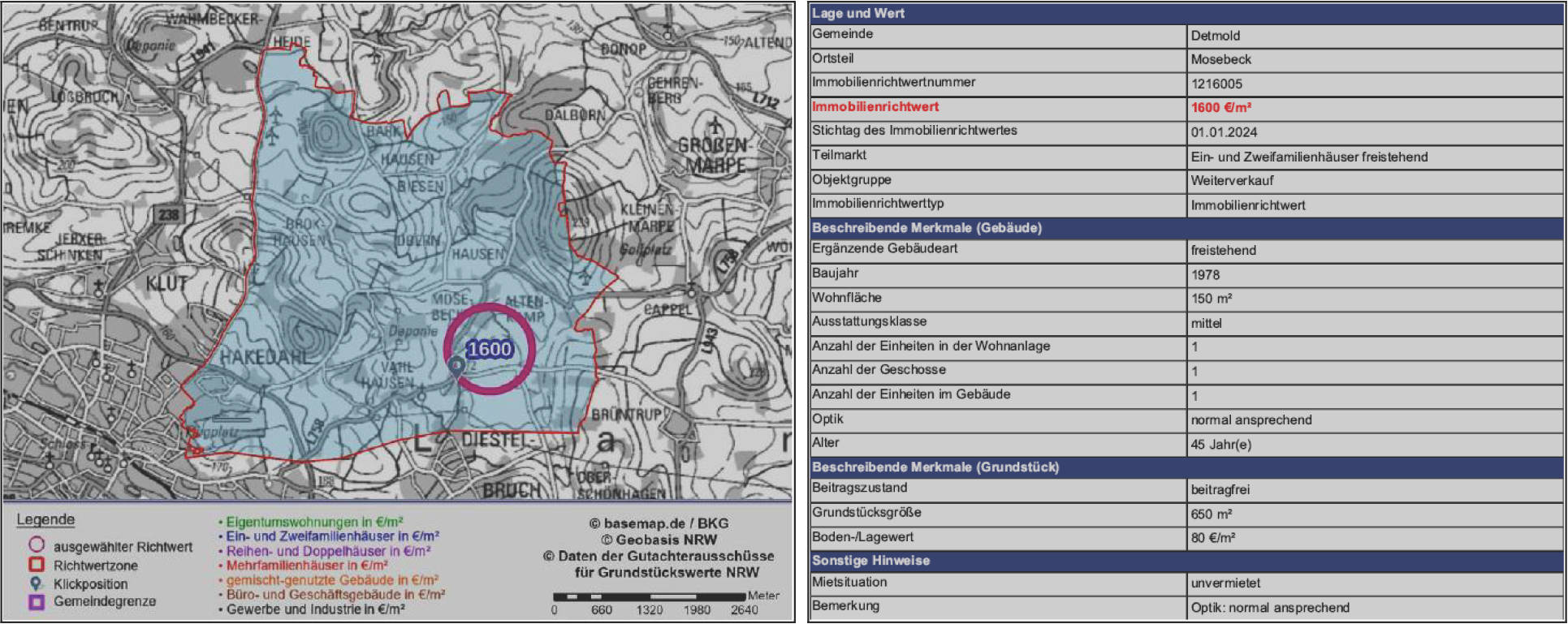This screenshot has width=1568, height=624.
Task: Click the HAKEDAHL place name on the map
Action: tap(265, 357)
